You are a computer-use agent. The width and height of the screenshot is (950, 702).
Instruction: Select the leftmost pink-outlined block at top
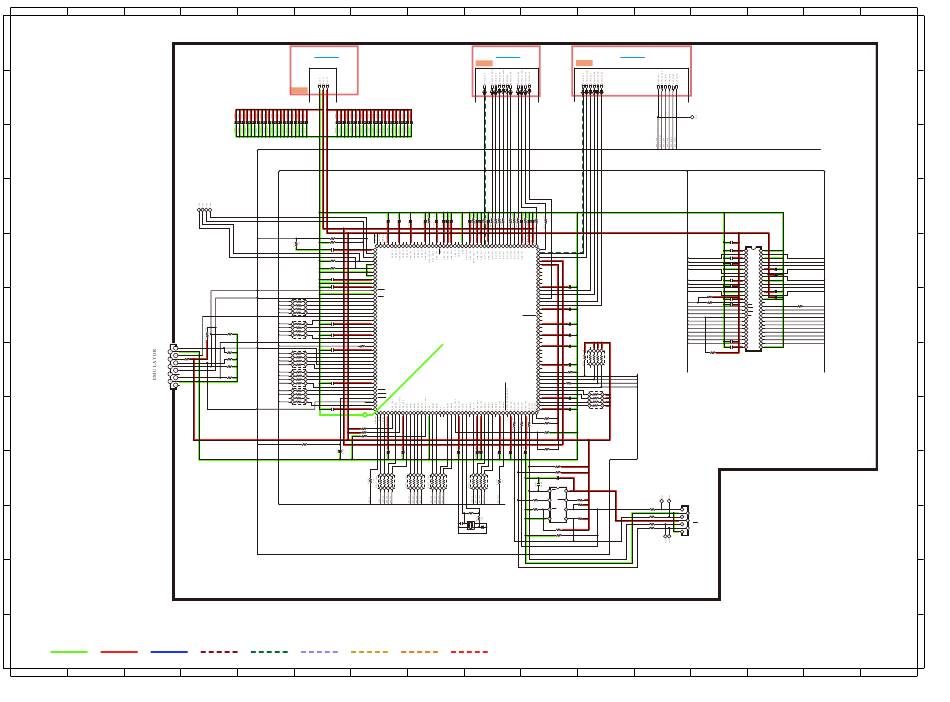coord(324,70)
